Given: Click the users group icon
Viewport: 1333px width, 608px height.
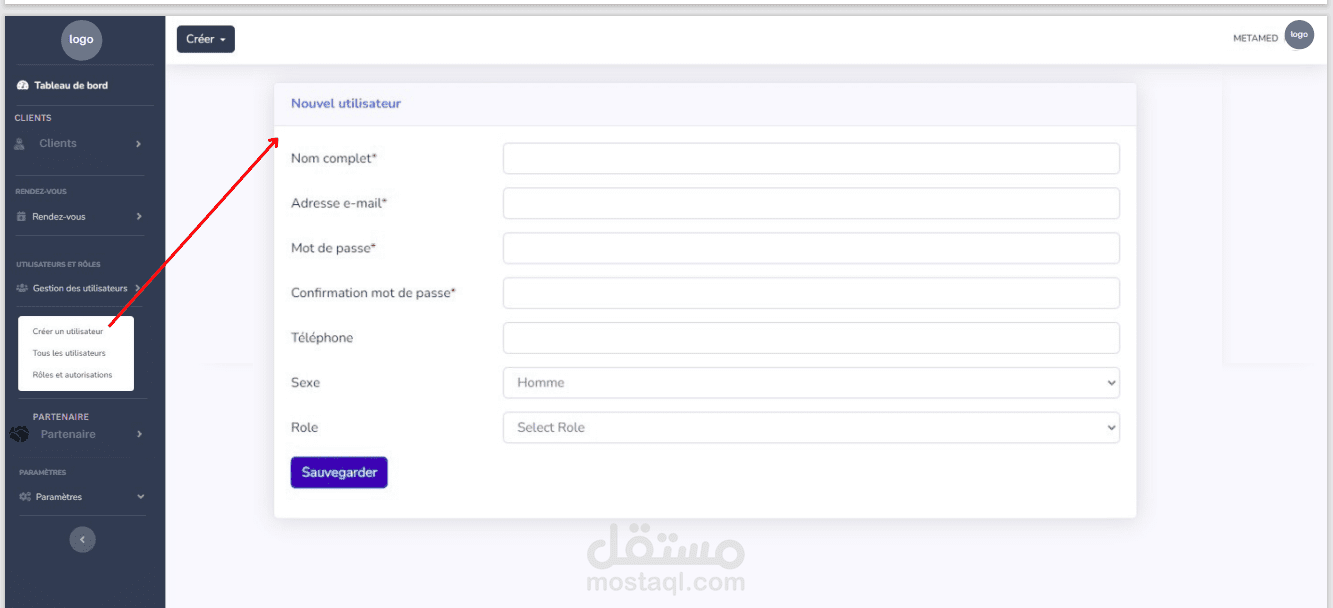Looking at the screenshot, I should click(22, 288).
